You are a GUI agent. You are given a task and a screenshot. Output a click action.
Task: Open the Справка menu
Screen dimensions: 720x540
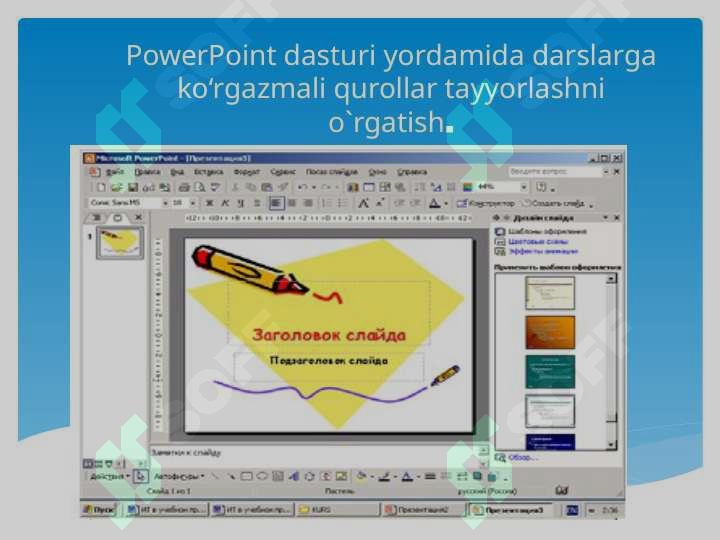412,172
